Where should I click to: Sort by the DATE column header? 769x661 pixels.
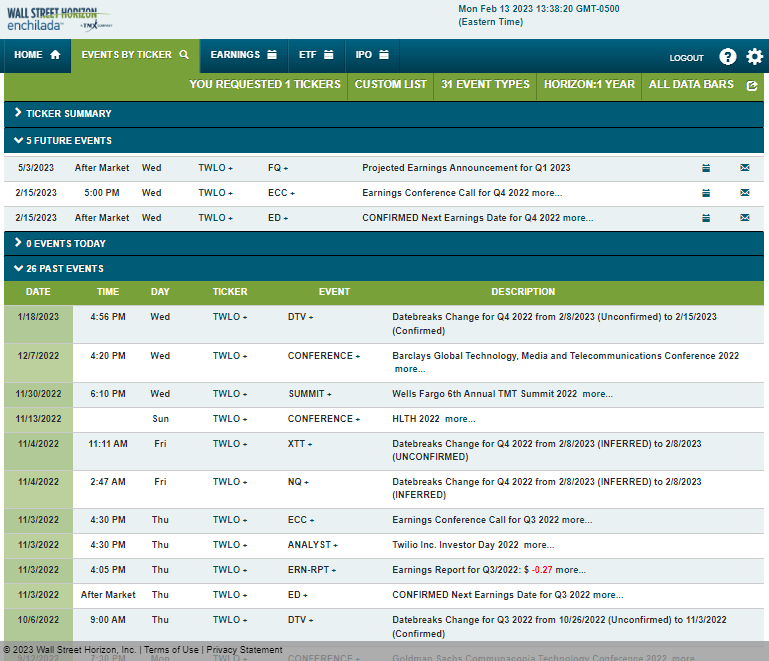click(38, 292)
